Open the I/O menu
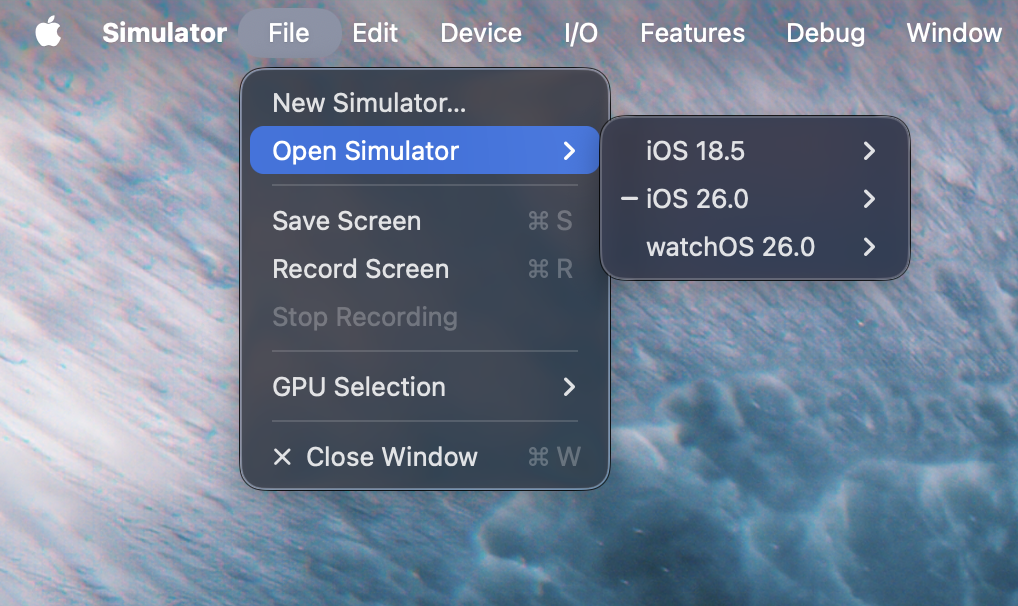1018x606 pixels. pyautogui.click(x=580, y=33)
